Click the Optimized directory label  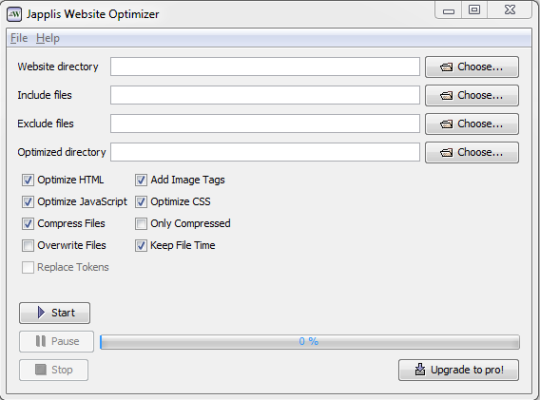pos(62,152)
